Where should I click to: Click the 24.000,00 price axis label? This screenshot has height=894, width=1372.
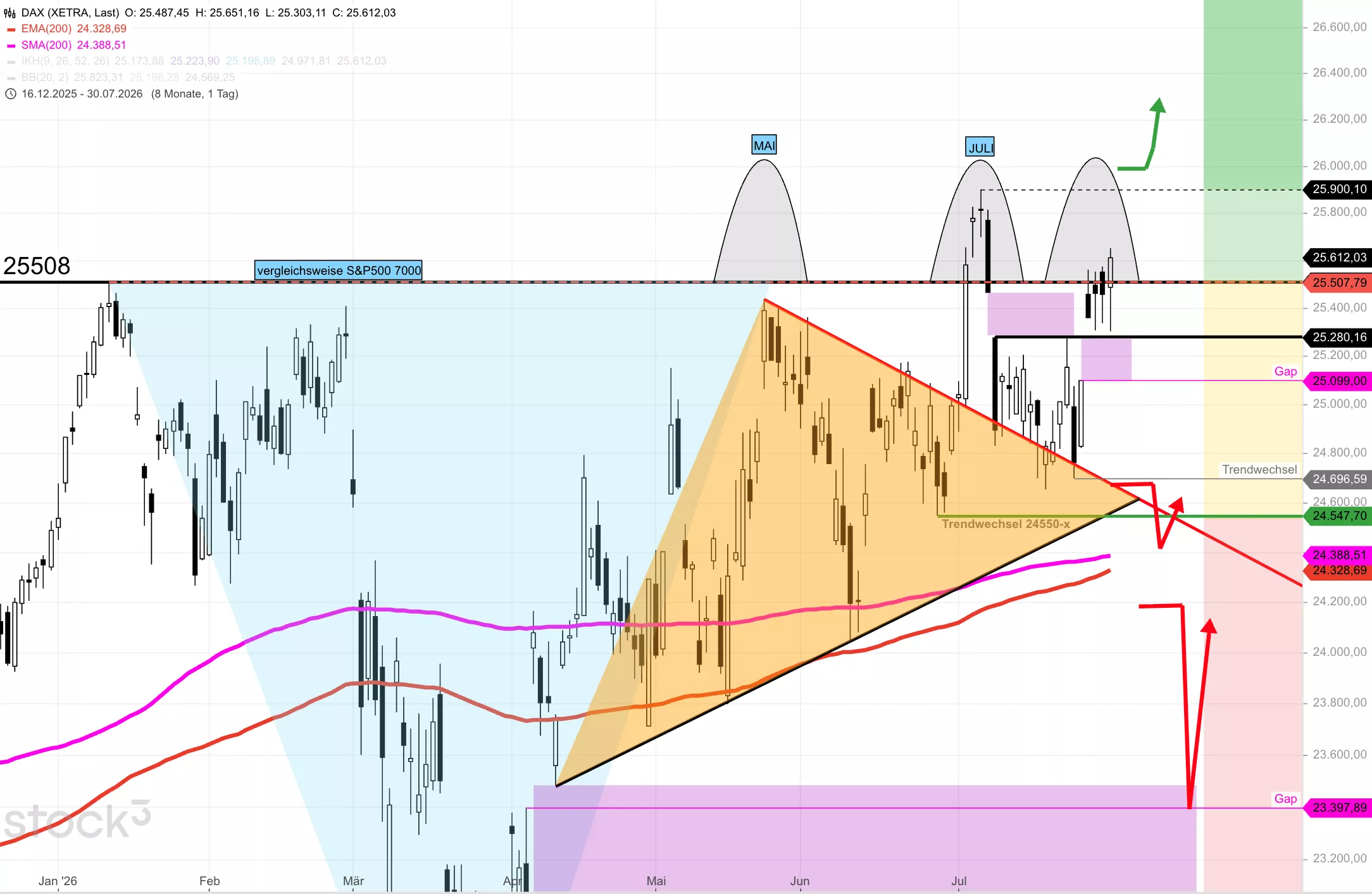(x=1340, y=652)
